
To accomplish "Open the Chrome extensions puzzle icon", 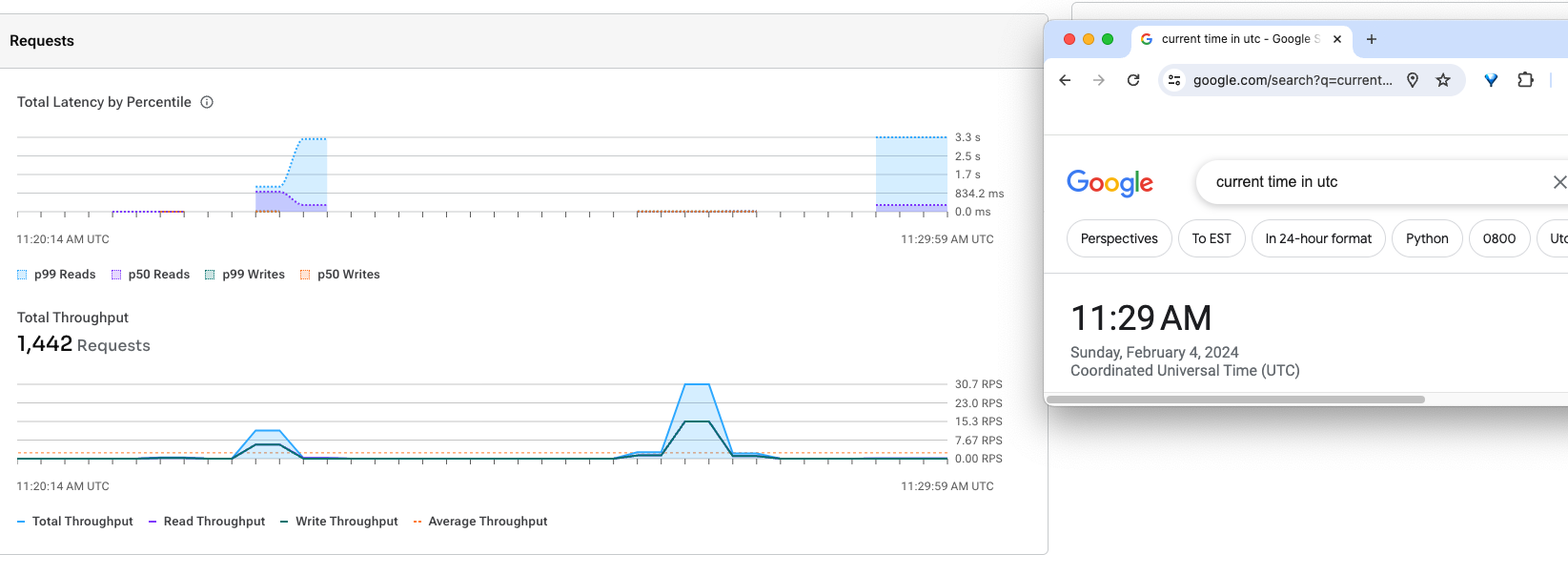I will coord(1525,80).
